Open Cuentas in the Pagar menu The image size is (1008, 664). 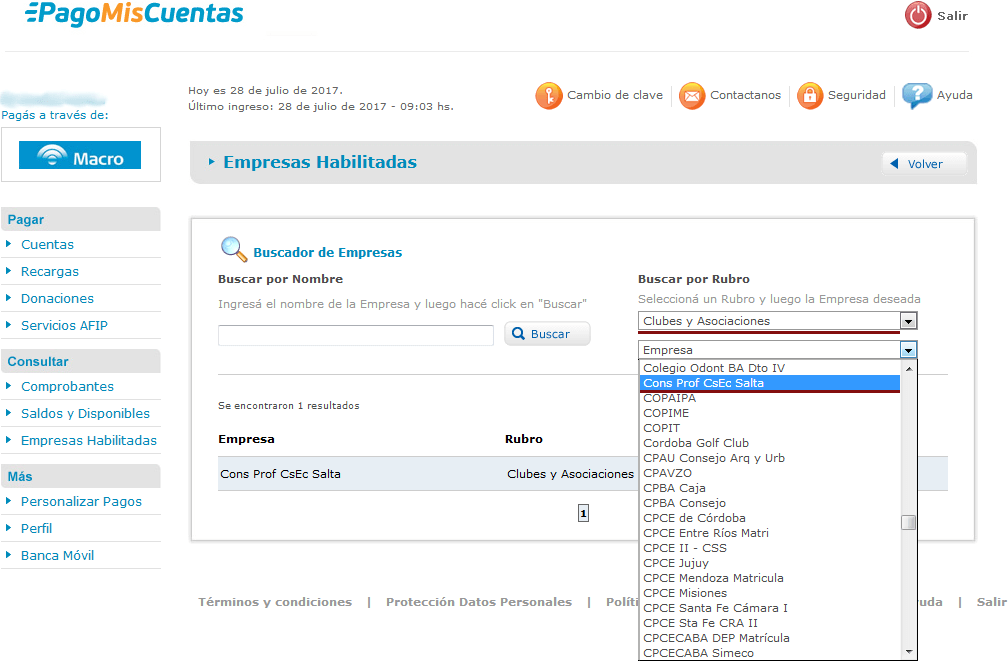pos(47,244)
